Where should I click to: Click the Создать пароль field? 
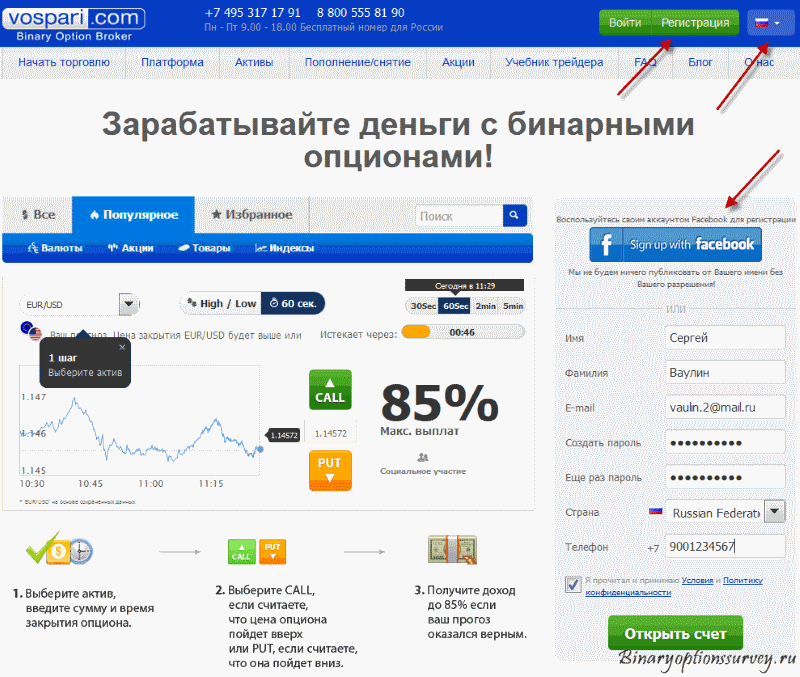(x=724, y=442)
